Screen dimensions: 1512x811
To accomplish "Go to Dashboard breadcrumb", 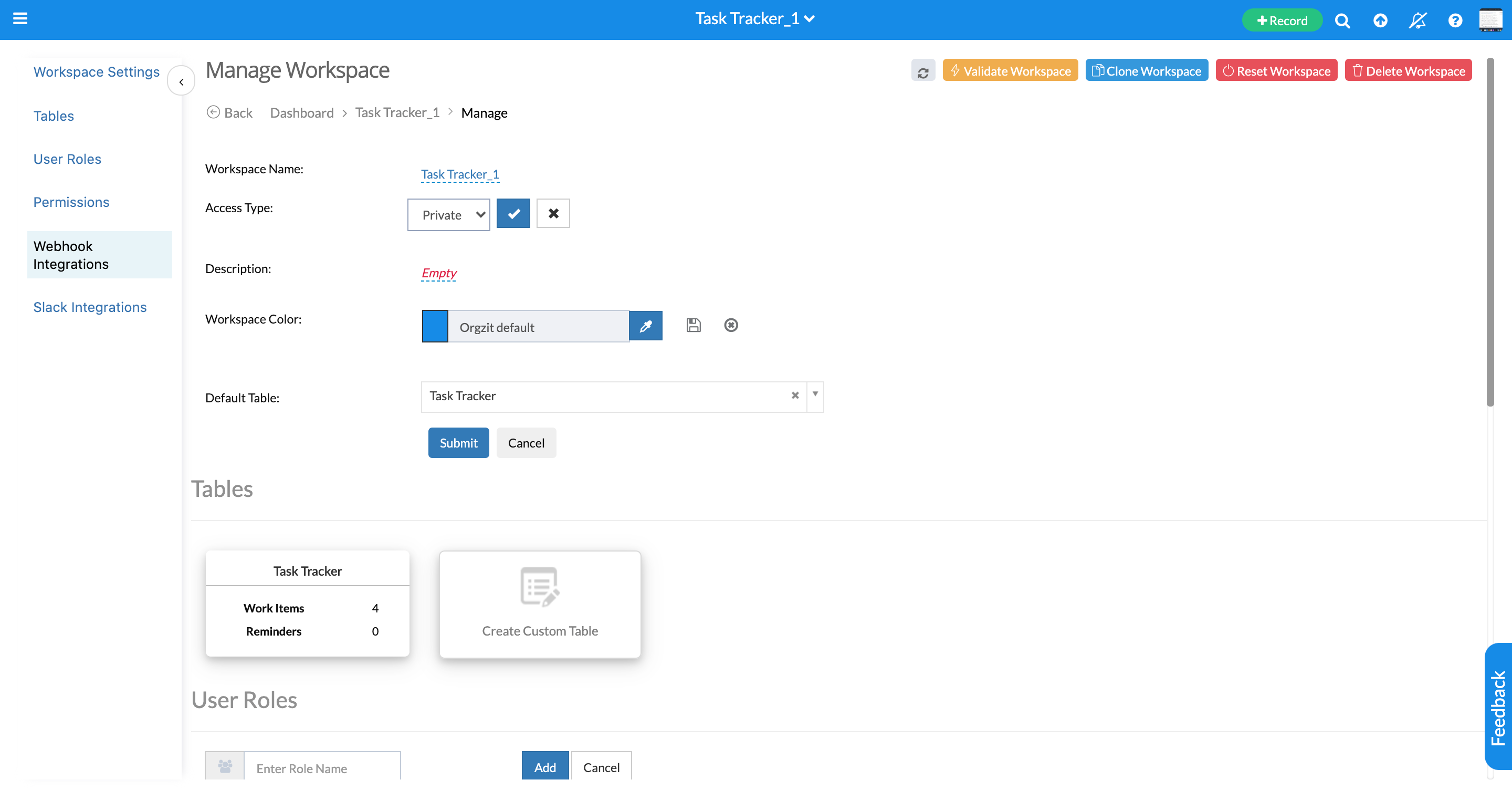I will click(x=302, y=112).
